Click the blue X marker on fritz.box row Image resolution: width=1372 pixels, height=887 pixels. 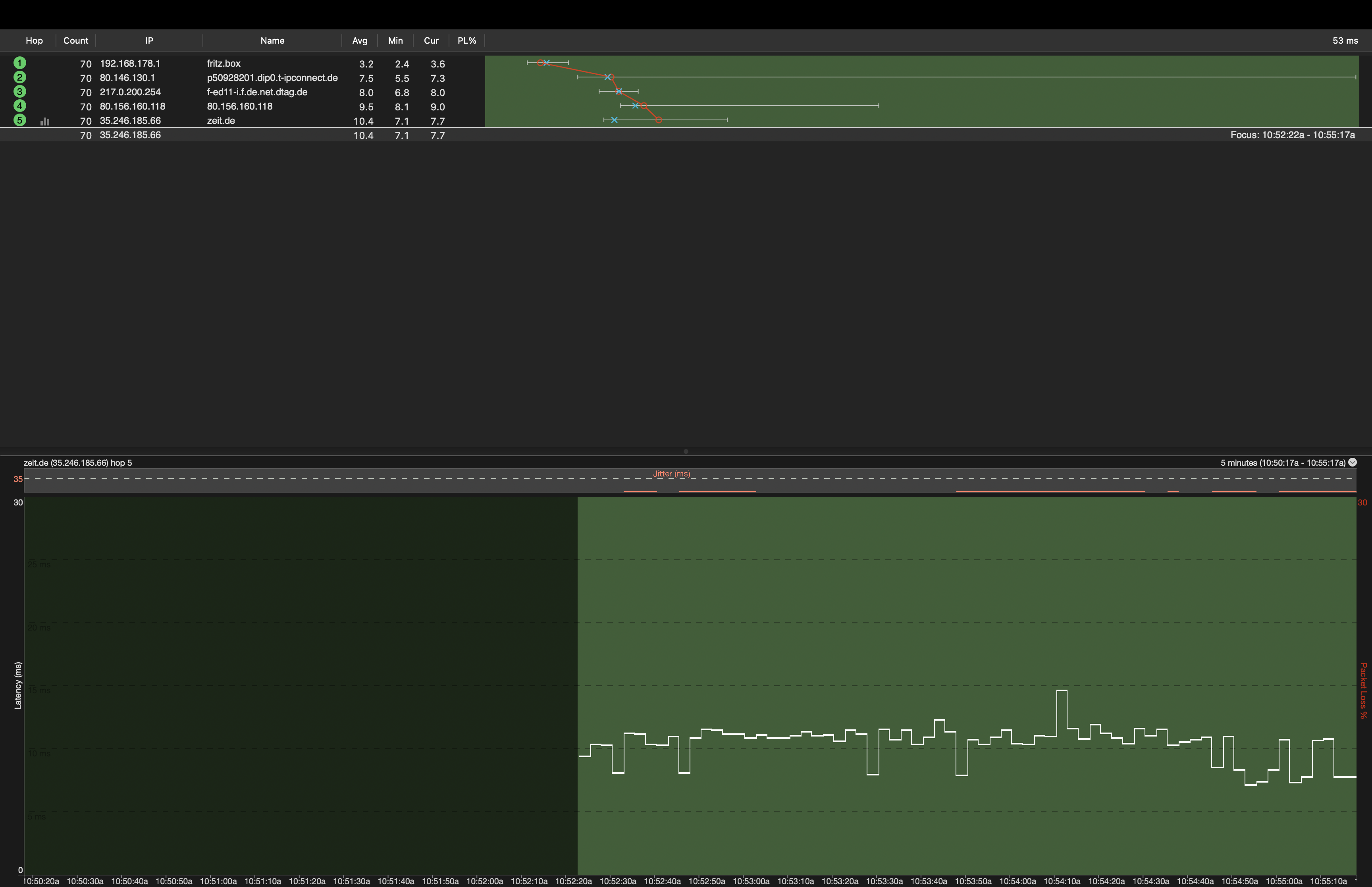(546, 62)
